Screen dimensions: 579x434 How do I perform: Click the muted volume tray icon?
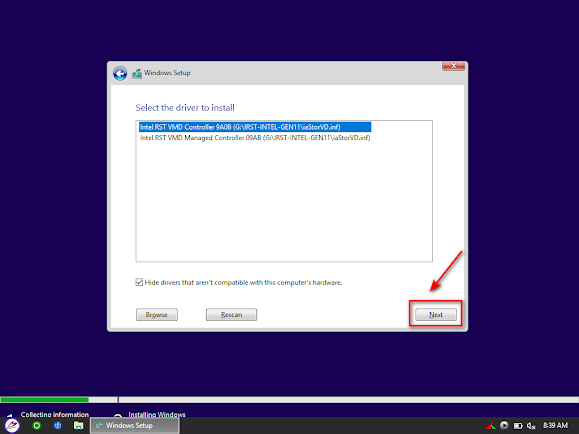(531, 426)
